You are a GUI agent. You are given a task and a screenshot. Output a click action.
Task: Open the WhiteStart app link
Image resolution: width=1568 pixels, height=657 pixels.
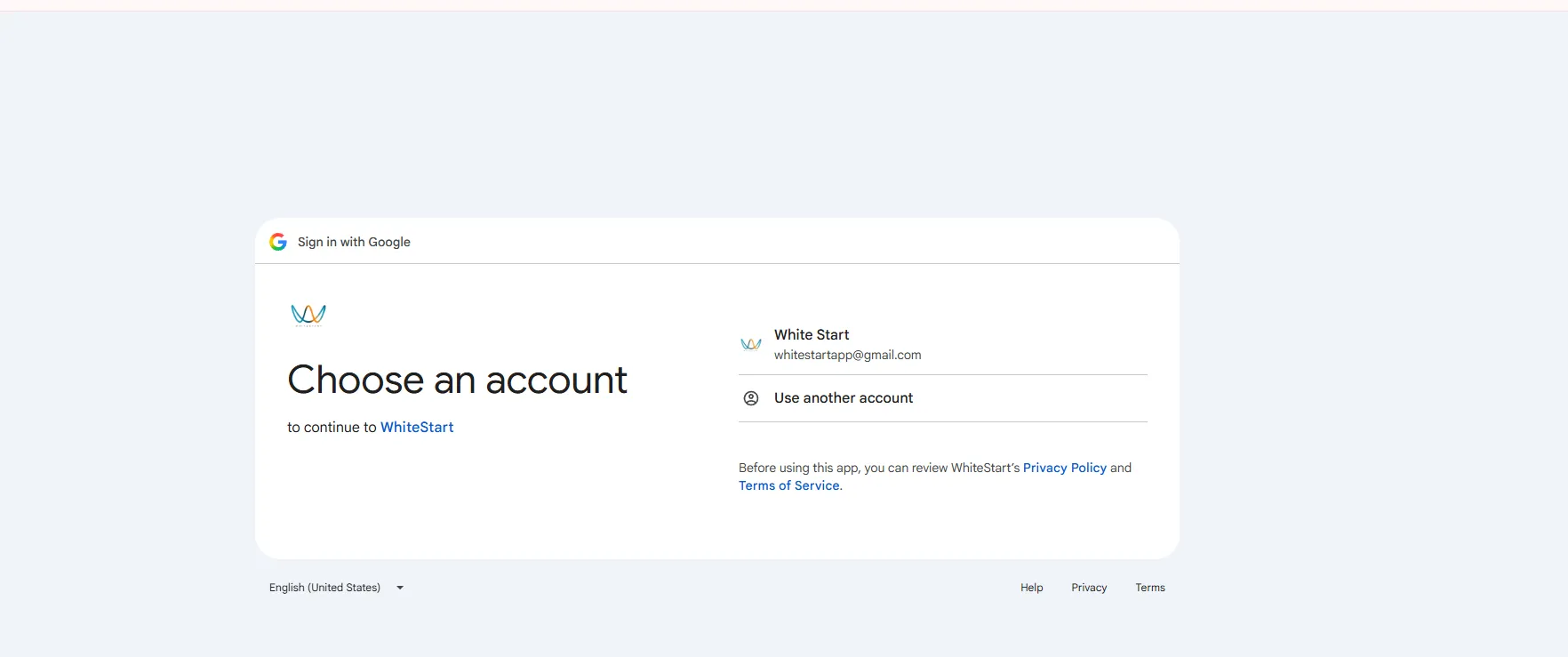(417, 427)
